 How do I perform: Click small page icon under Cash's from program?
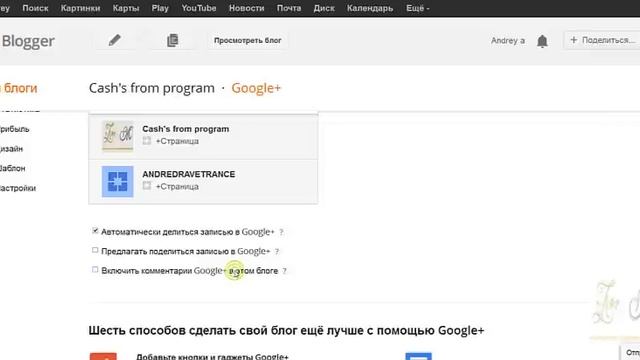147,141
